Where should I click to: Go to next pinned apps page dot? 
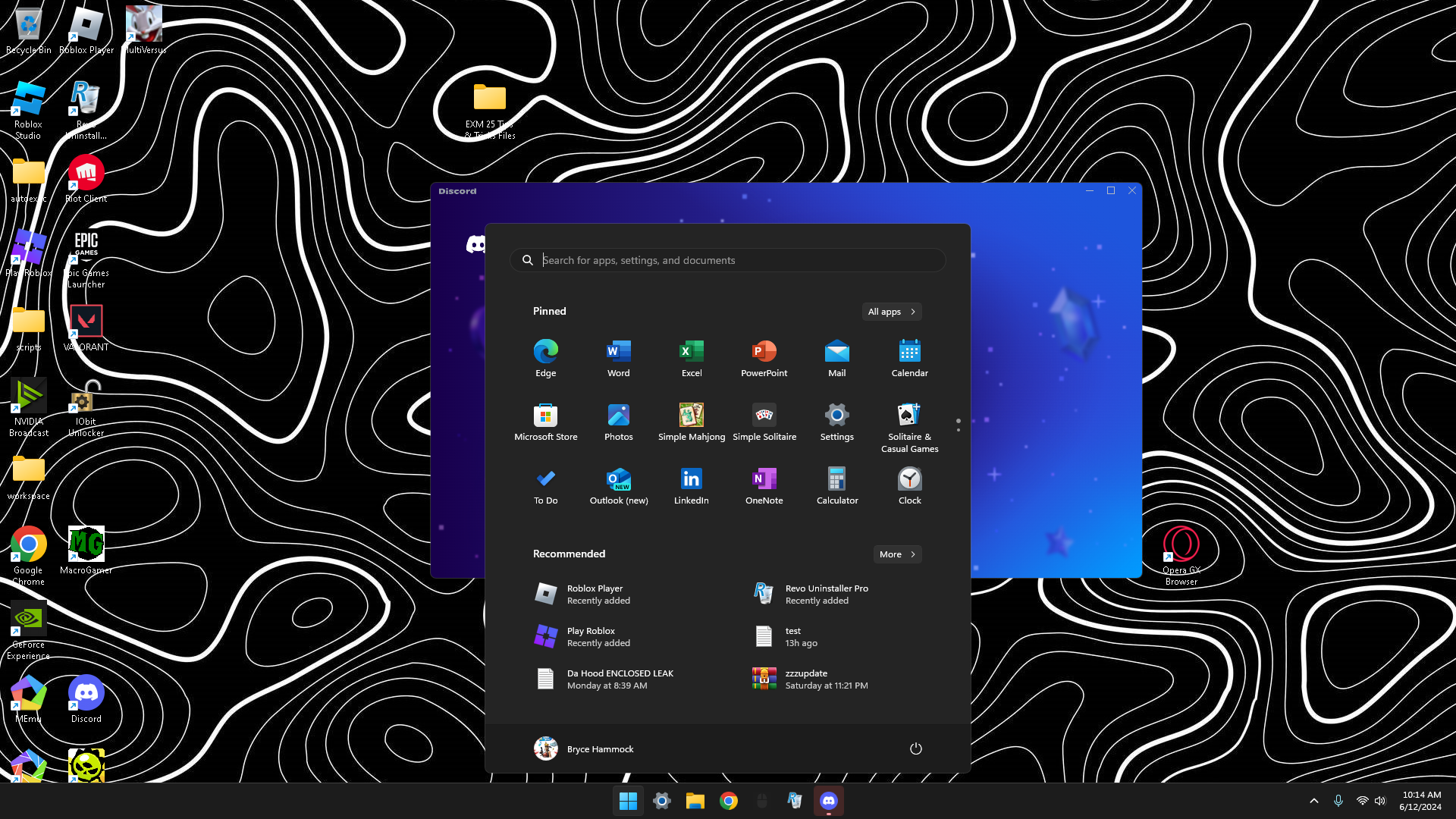click(x=959, y=430)
